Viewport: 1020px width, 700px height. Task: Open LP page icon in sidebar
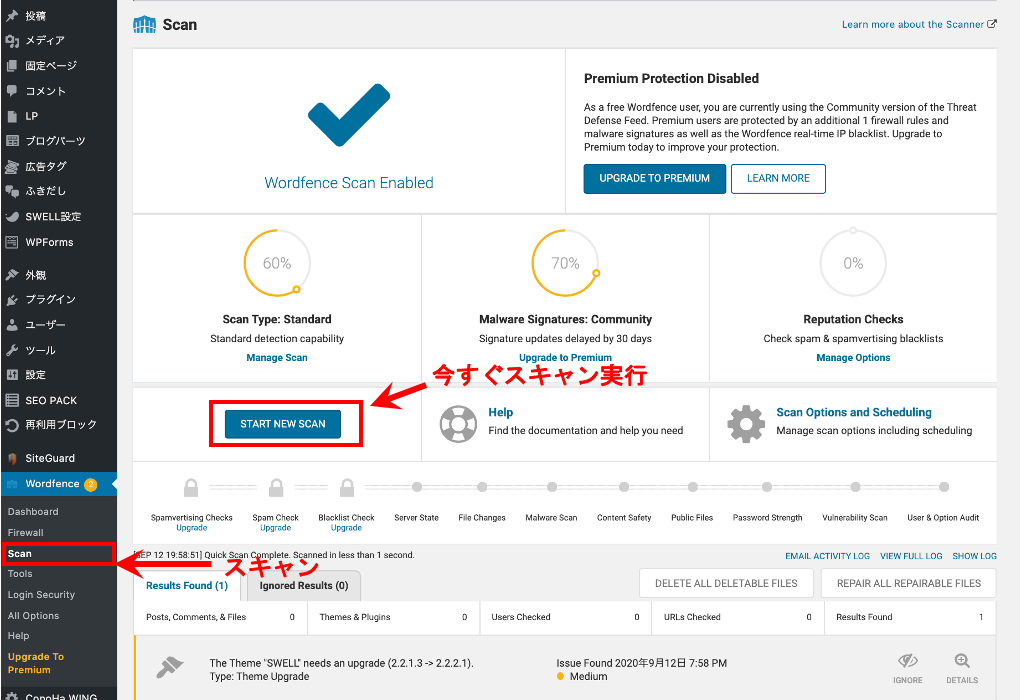(12, 116)
